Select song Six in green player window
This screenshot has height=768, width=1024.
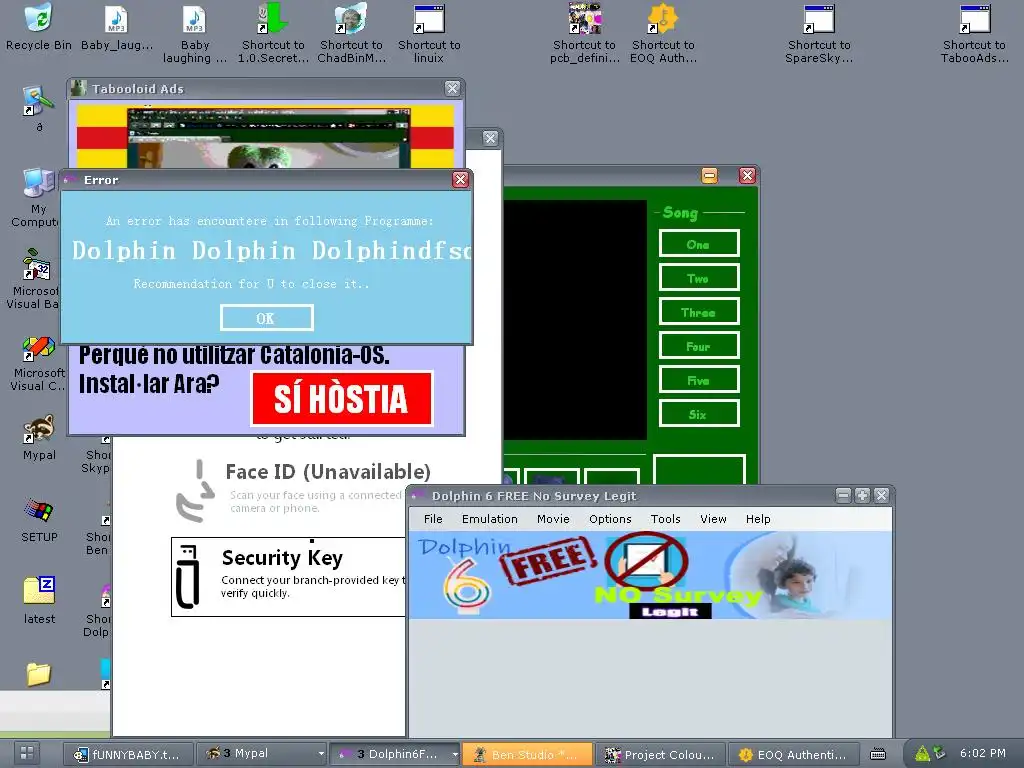pos(699,414)
